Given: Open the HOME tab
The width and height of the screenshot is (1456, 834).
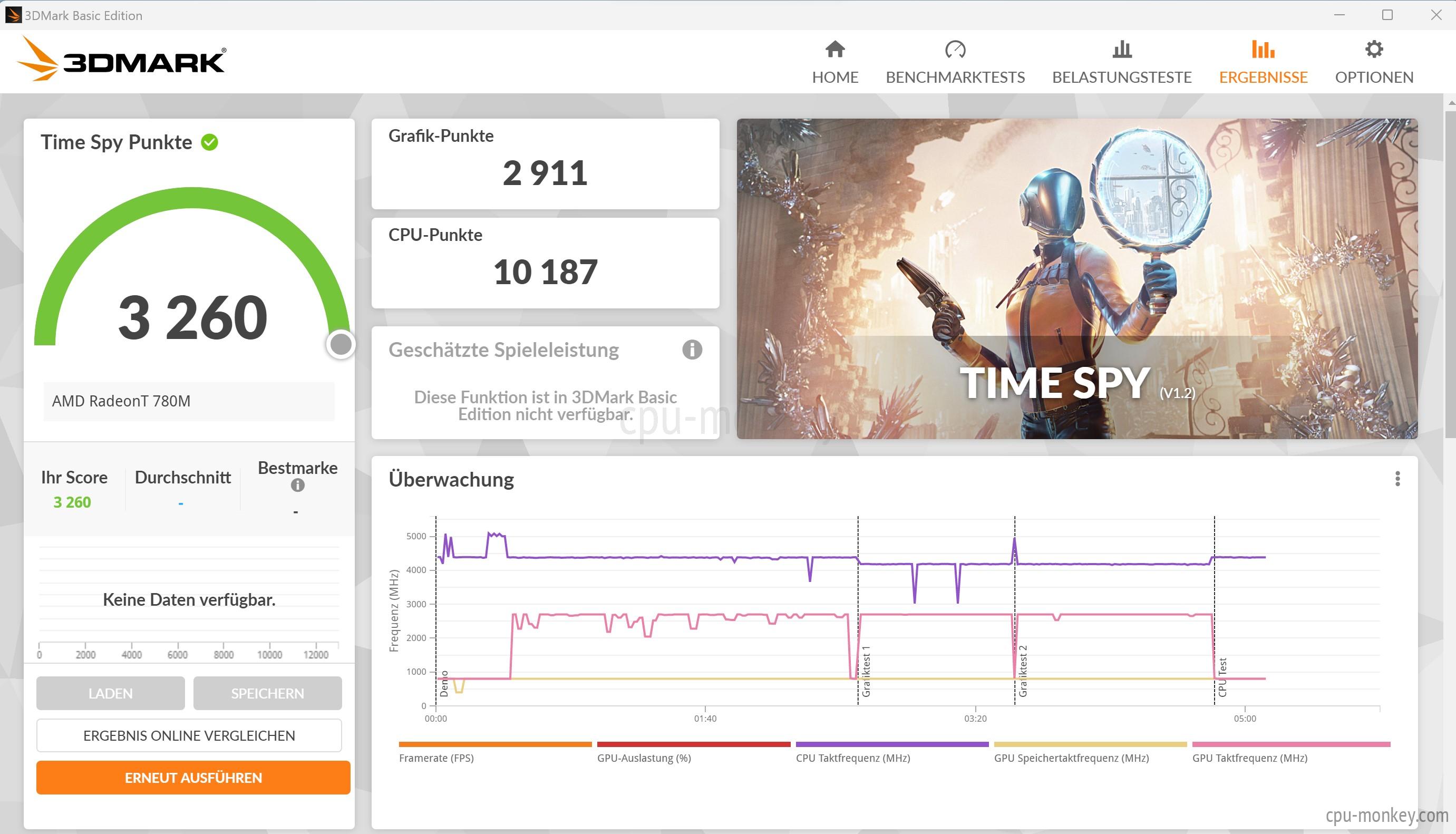Looking at the screenshot, I should click(834, 62).
